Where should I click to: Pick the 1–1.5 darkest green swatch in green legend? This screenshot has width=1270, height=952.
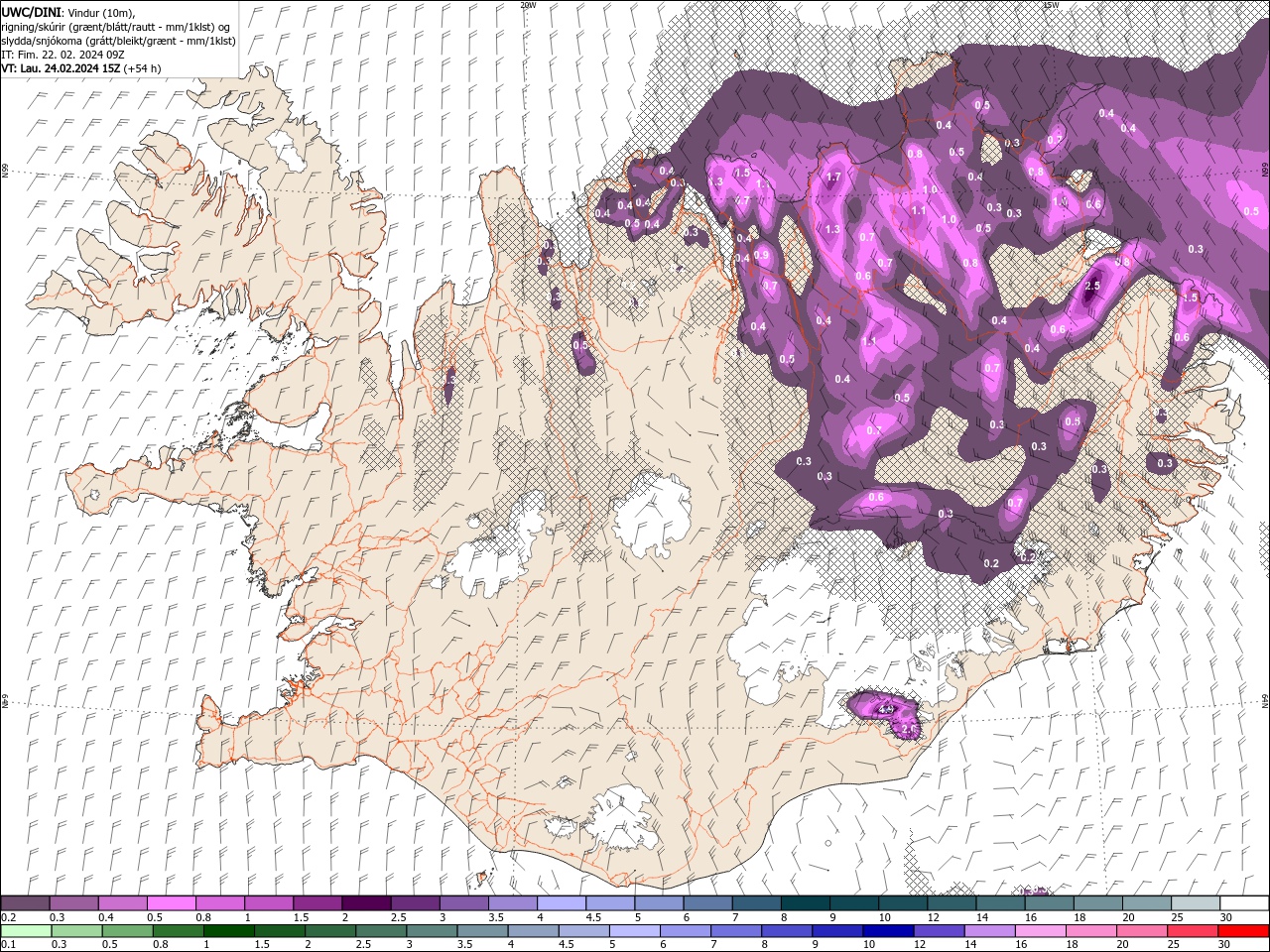tap(229, 931)
